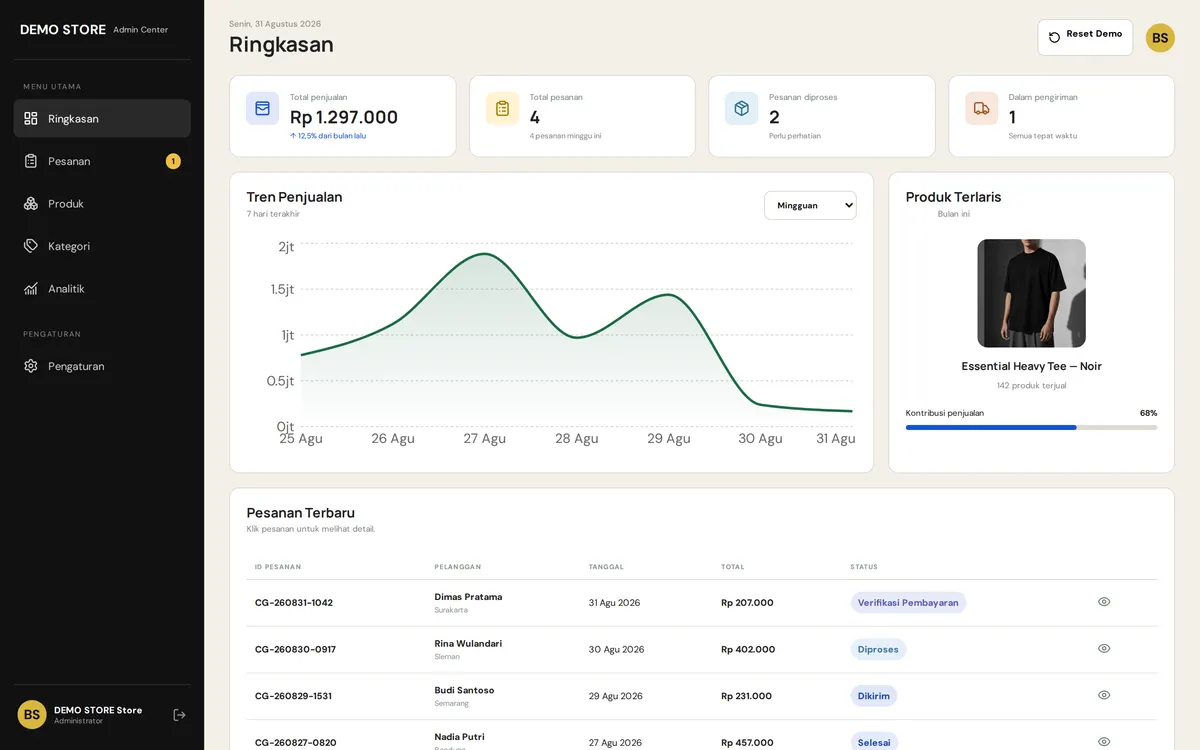The width and height of the screenshot is (1200, 750).
Task: View details of order CG-260830-0917 via eye icon
Action: pyautogui.click(x=1104, y=649)
